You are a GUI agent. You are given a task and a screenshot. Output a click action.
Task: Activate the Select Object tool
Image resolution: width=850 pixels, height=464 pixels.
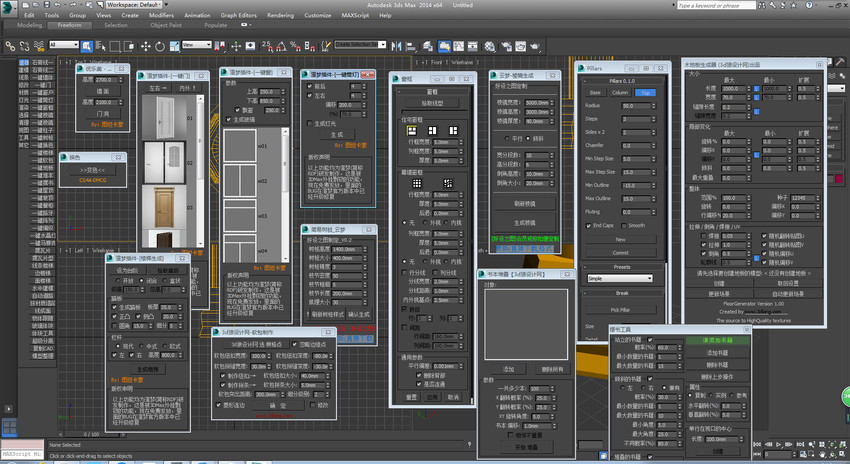(87, 46)
